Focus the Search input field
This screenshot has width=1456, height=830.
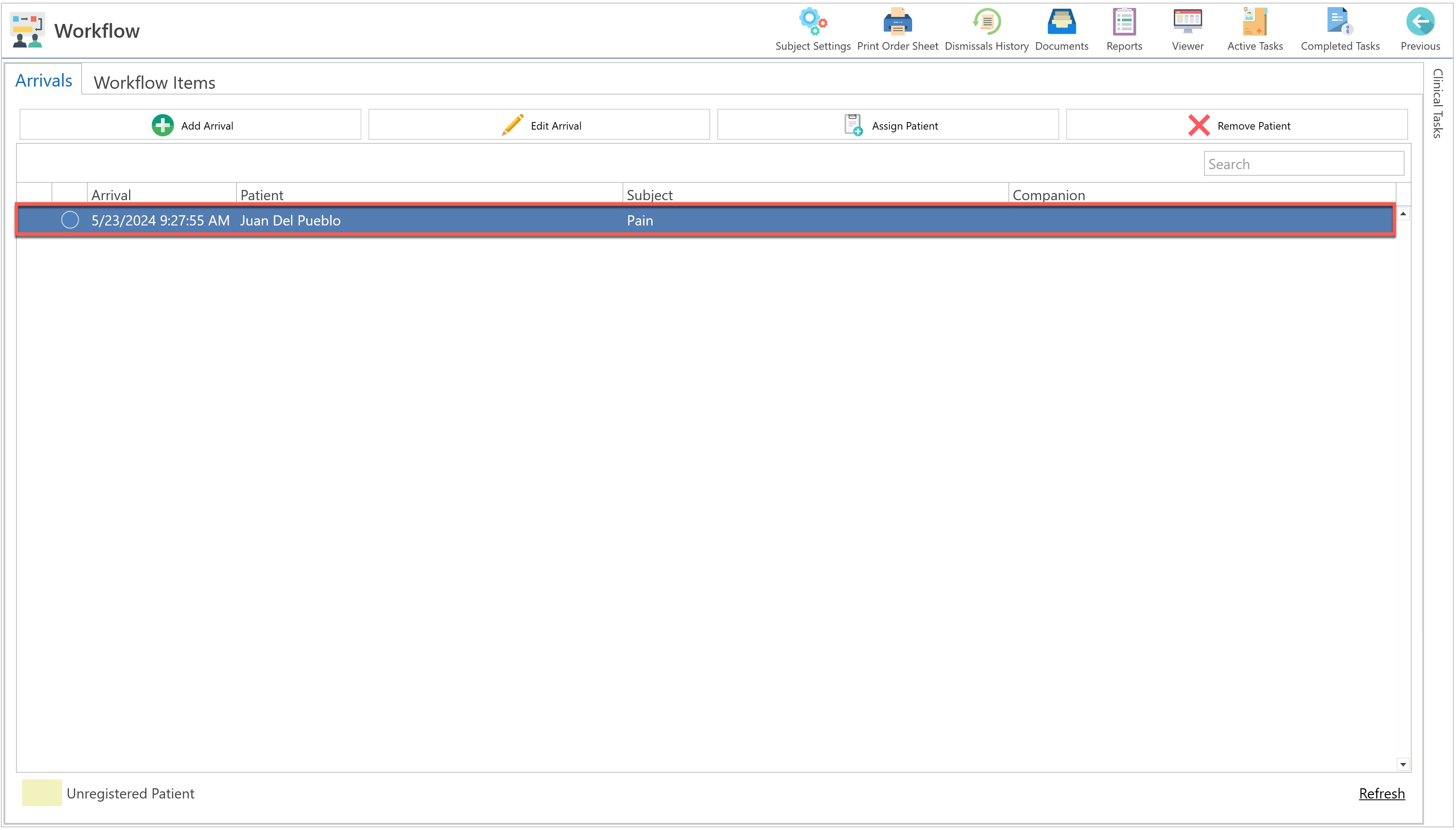tap(1303, 164)
